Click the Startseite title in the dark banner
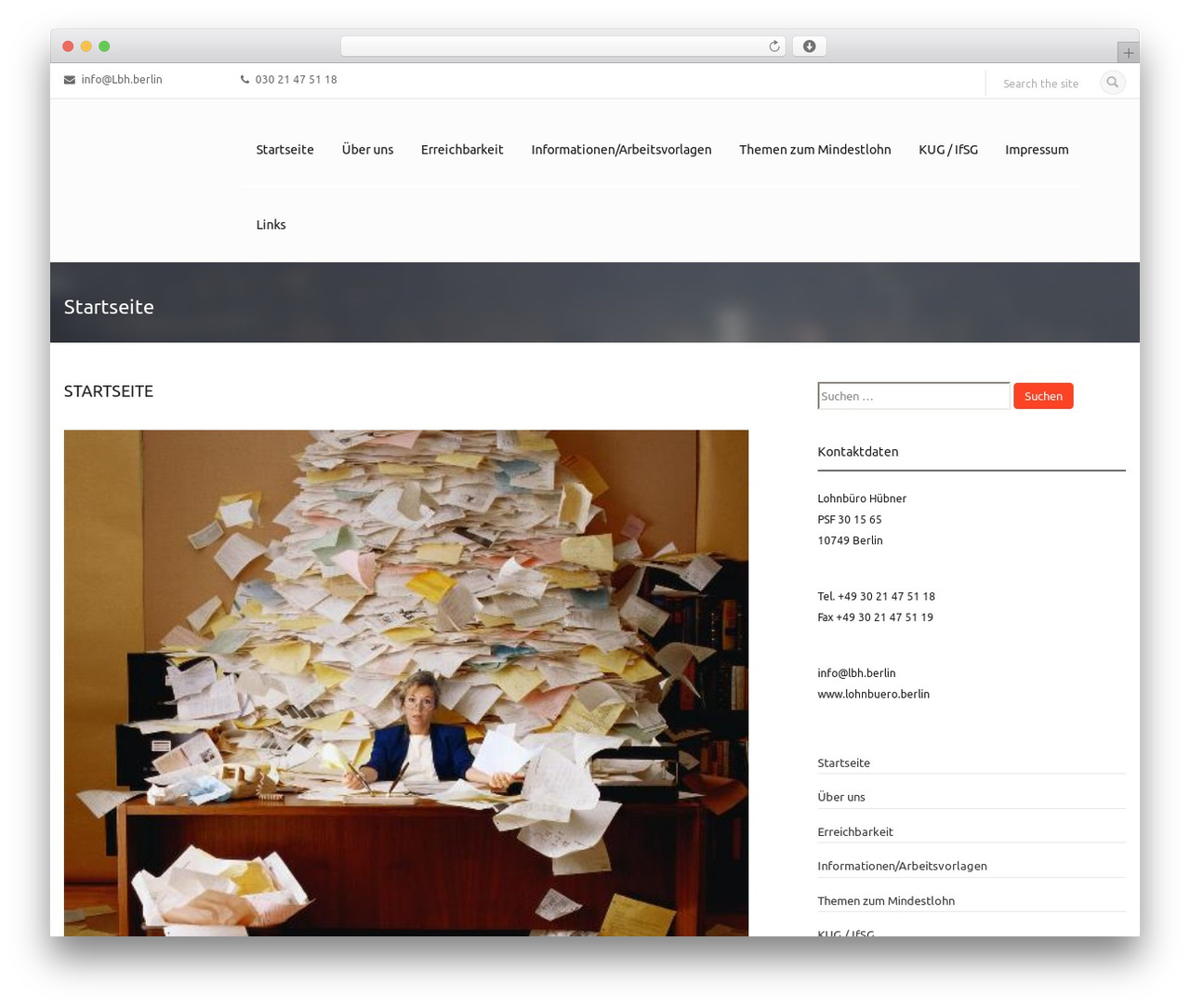 click(x=109, y=307)
